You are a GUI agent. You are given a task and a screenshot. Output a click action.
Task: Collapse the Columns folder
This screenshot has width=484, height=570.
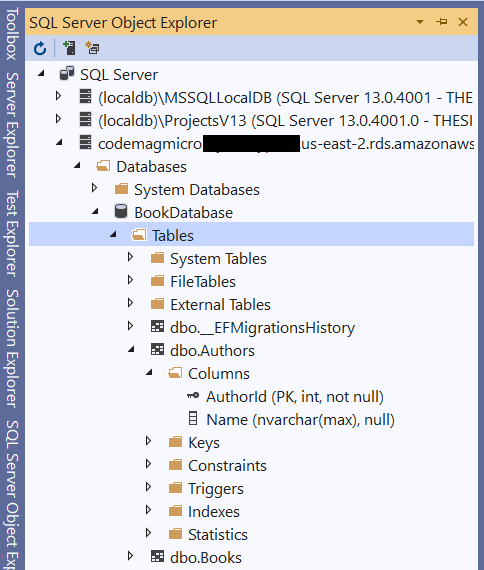point(149,372)
